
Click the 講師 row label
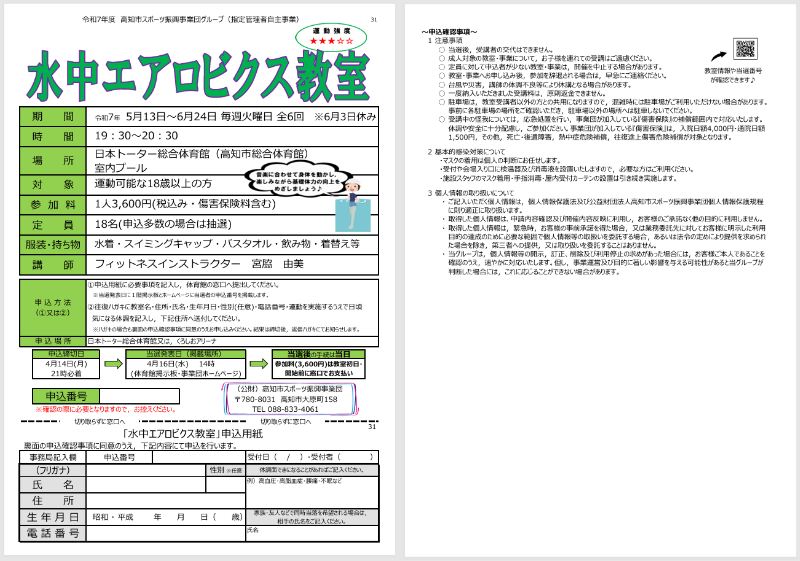click(x=53, y=265)
